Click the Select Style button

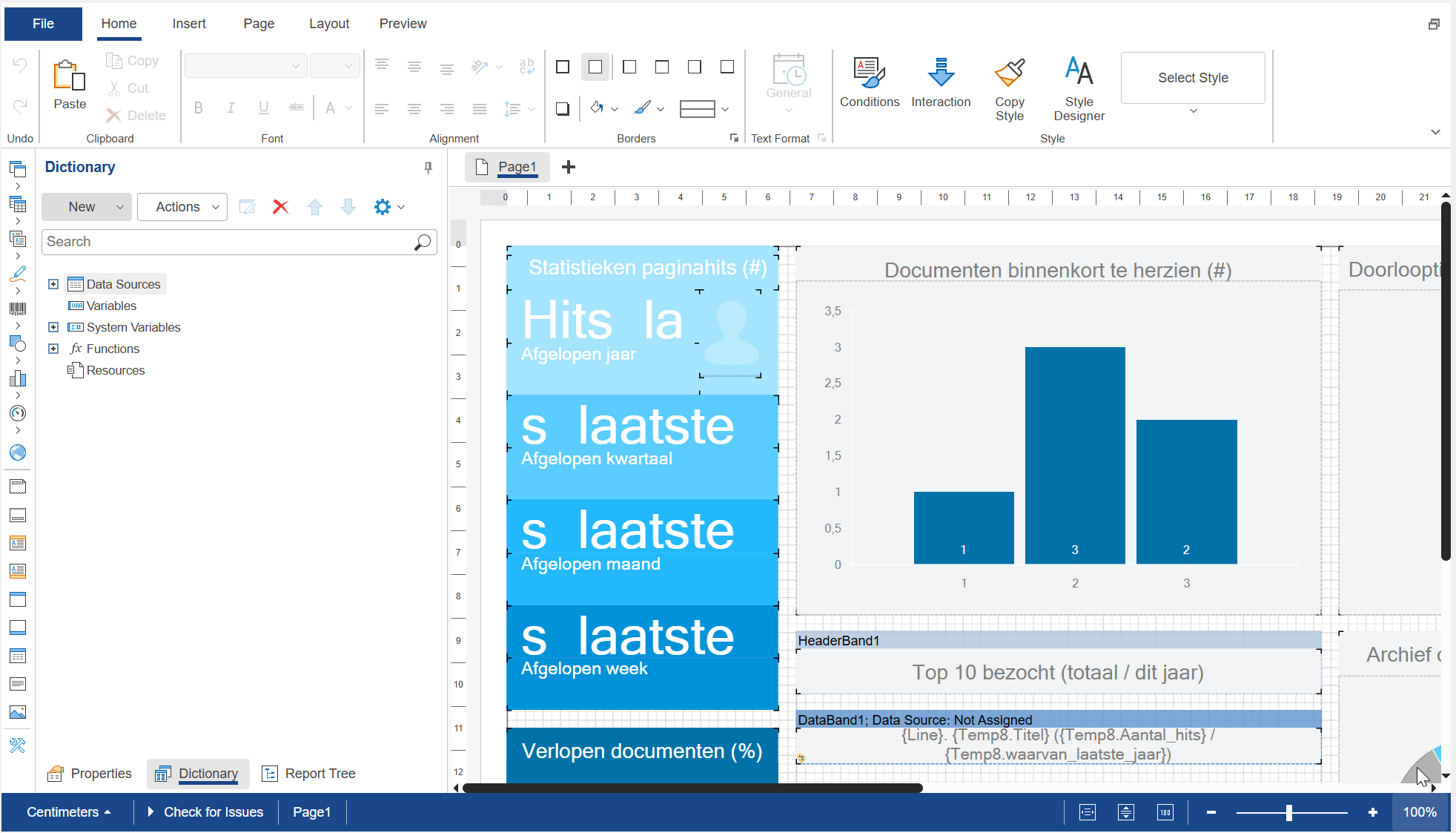(x=1193, y=78)
